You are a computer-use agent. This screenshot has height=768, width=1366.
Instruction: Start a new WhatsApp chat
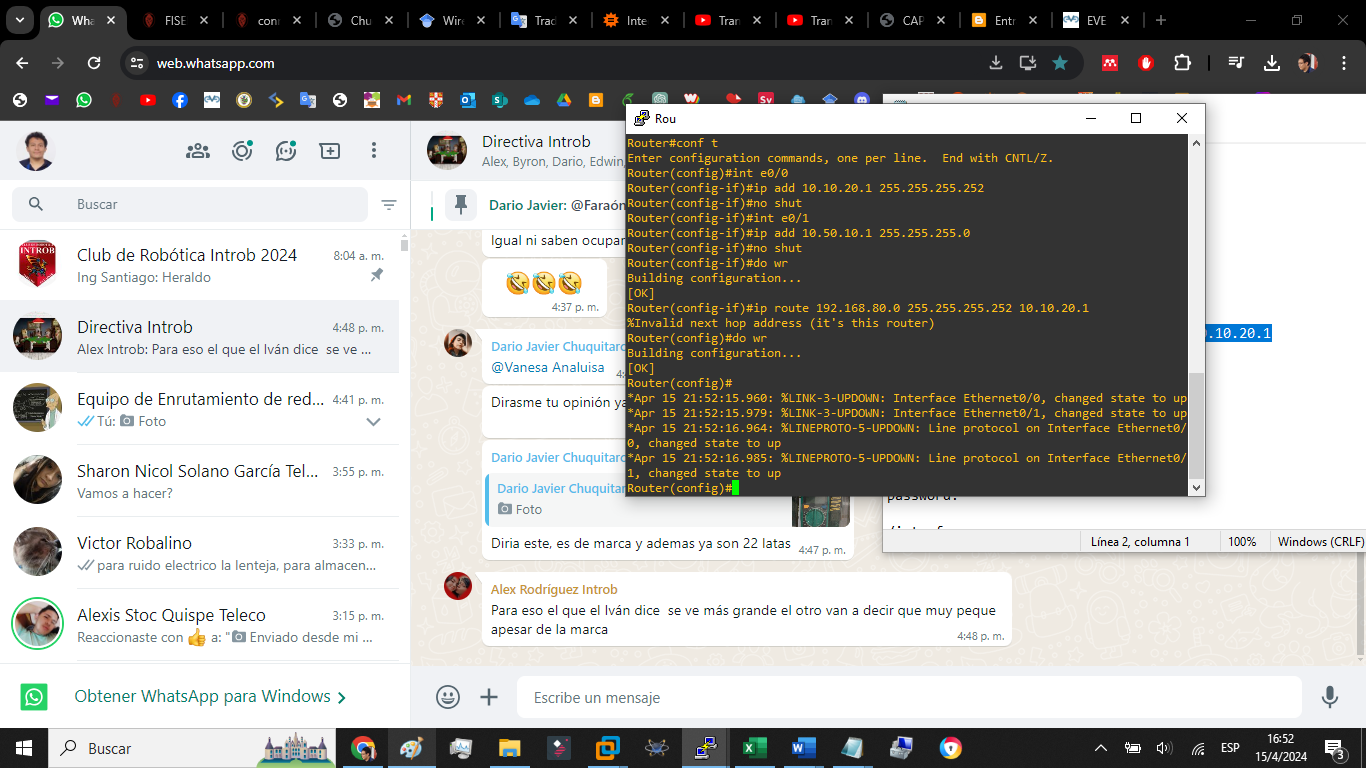coord(330,151)
